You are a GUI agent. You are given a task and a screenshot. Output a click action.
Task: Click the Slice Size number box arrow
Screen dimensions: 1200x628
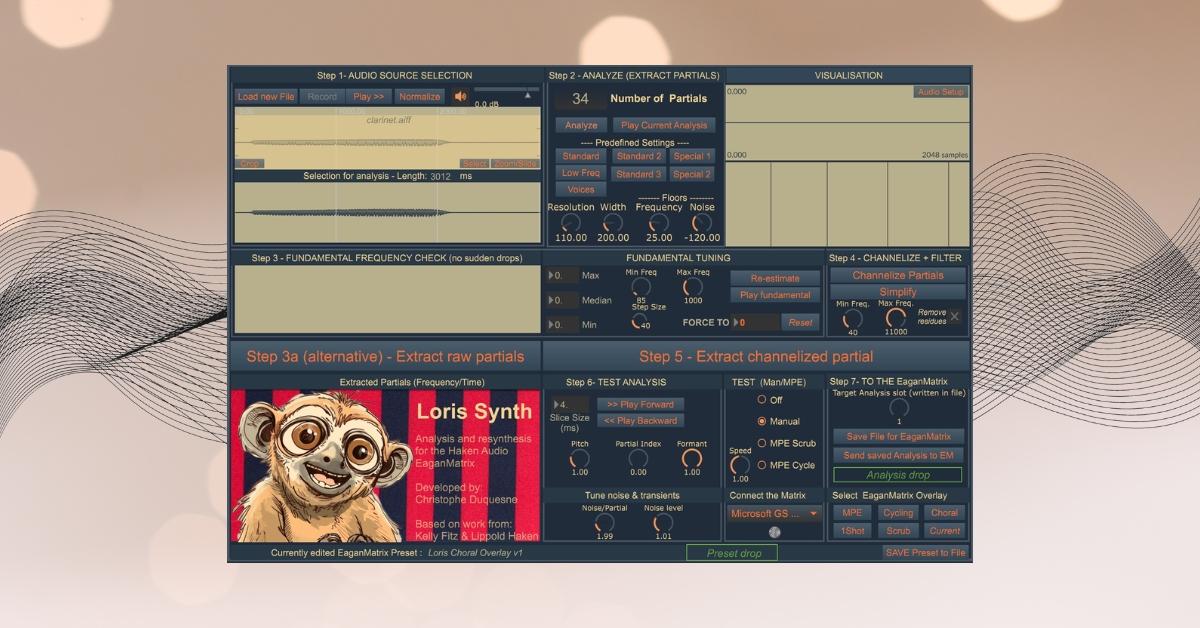[555, 405]
